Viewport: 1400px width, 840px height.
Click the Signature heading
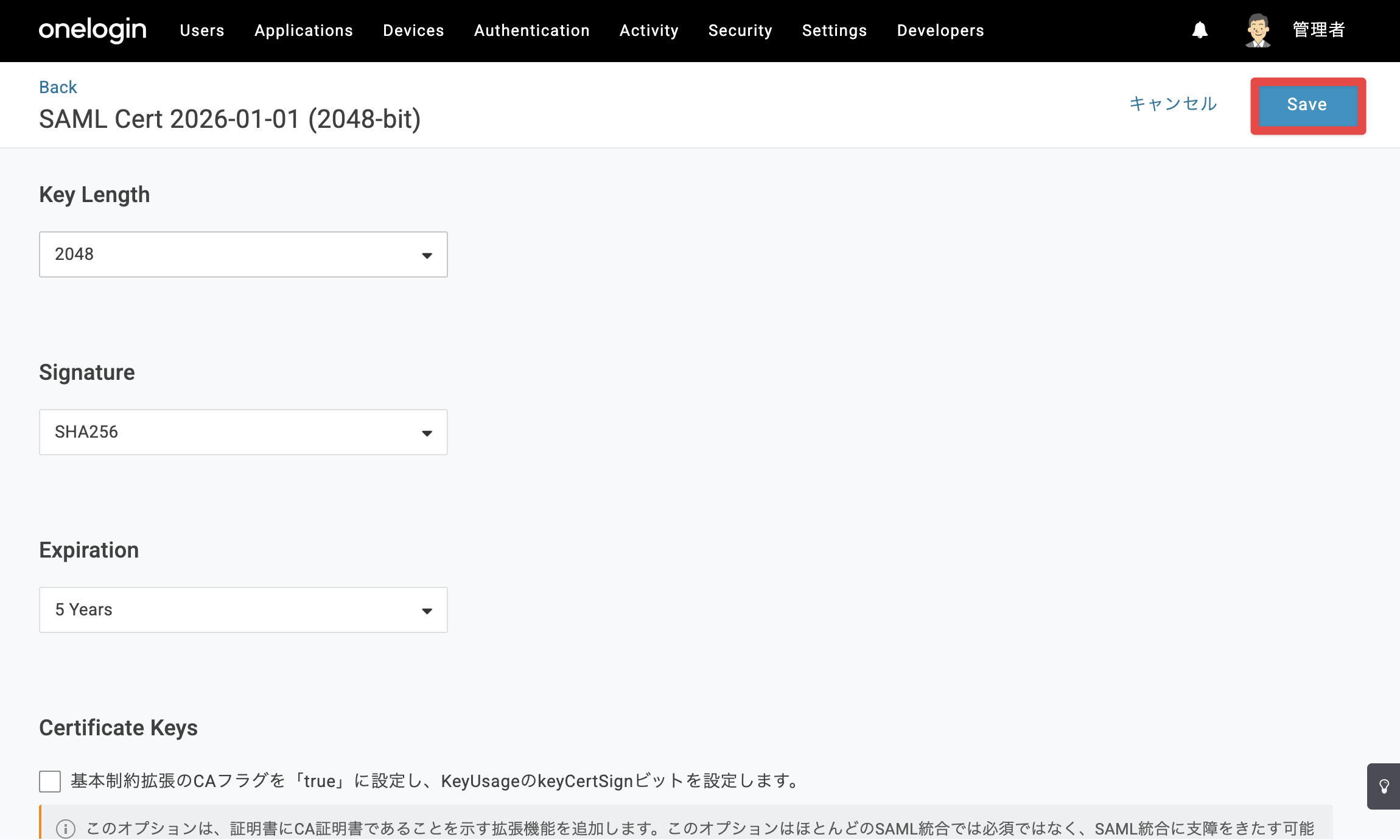pos(87,373)
